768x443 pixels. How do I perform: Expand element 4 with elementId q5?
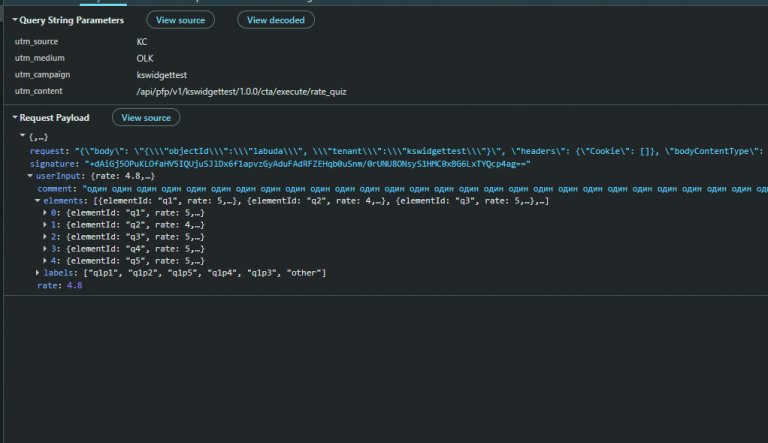(x=45, y=261)
